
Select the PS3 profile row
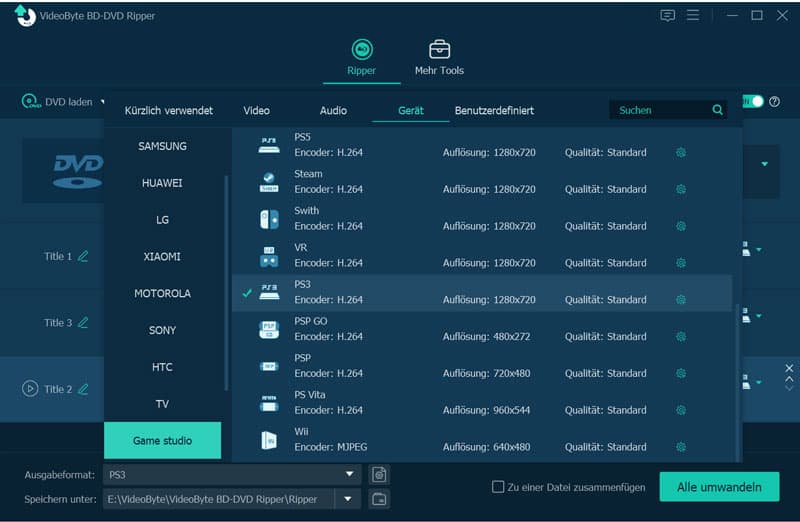pyautogui.click(x=482, y=293)
